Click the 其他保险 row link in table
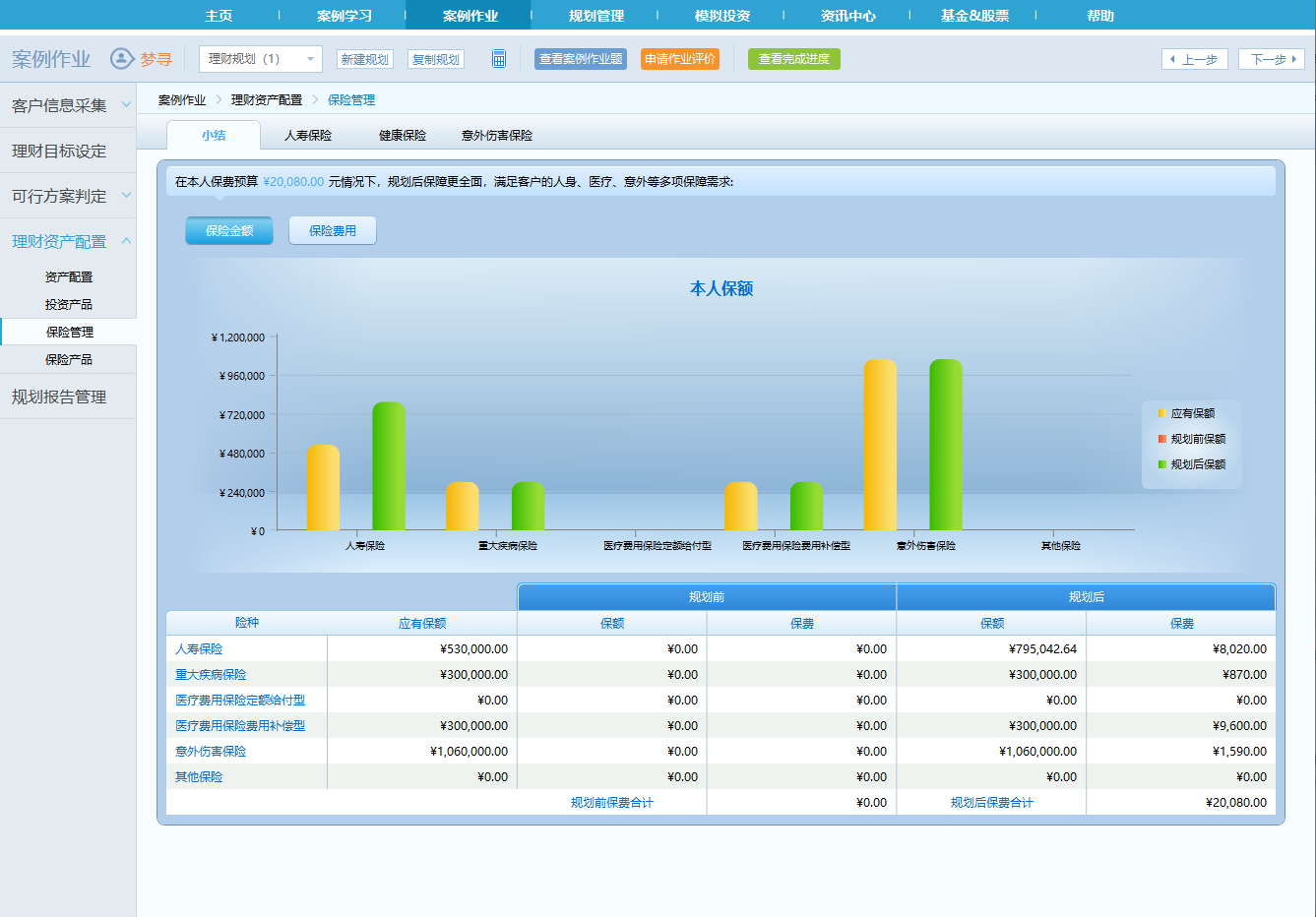 click(x=199, y=777)
